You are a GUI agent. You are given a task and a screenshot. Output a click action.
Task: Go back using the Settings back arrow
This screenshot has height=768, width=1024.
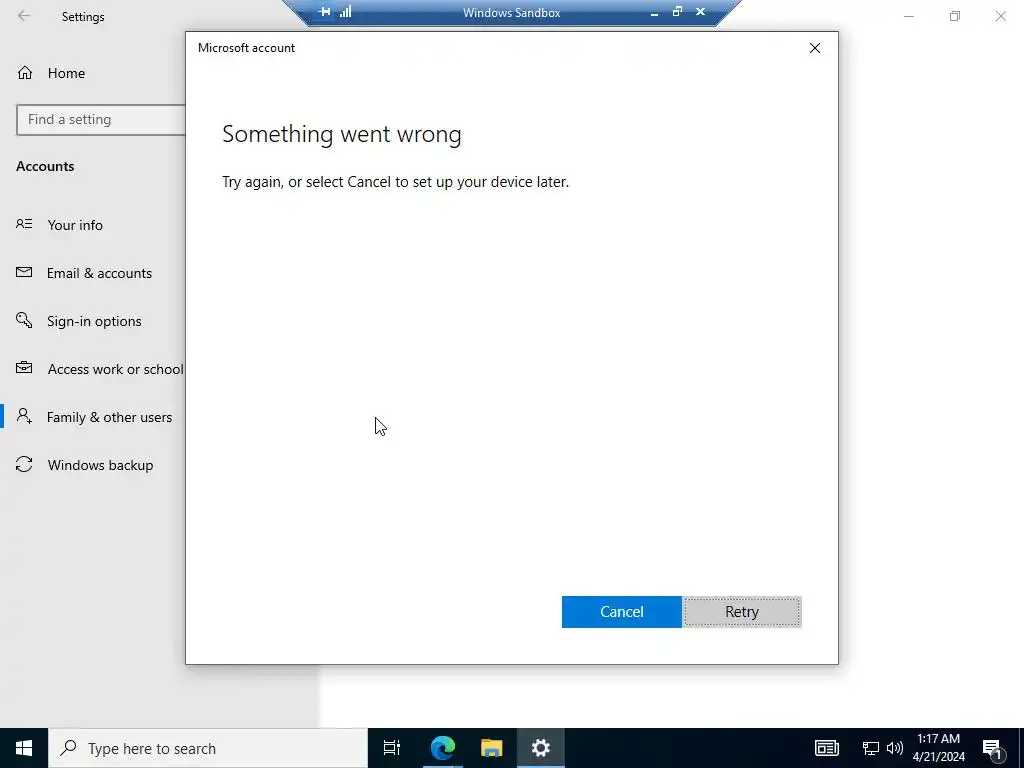[24, 16]
